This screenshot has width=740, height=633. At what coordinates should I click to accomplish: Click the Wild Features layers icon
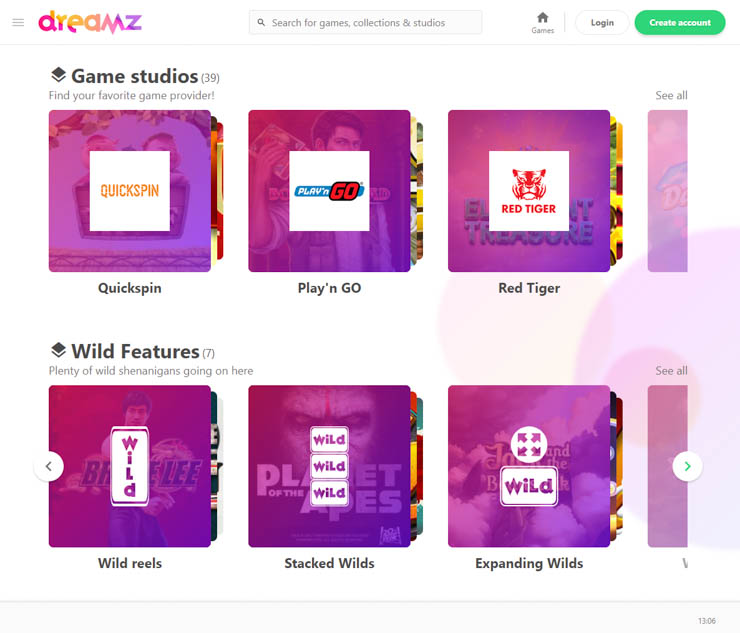[x=59, y=350]
